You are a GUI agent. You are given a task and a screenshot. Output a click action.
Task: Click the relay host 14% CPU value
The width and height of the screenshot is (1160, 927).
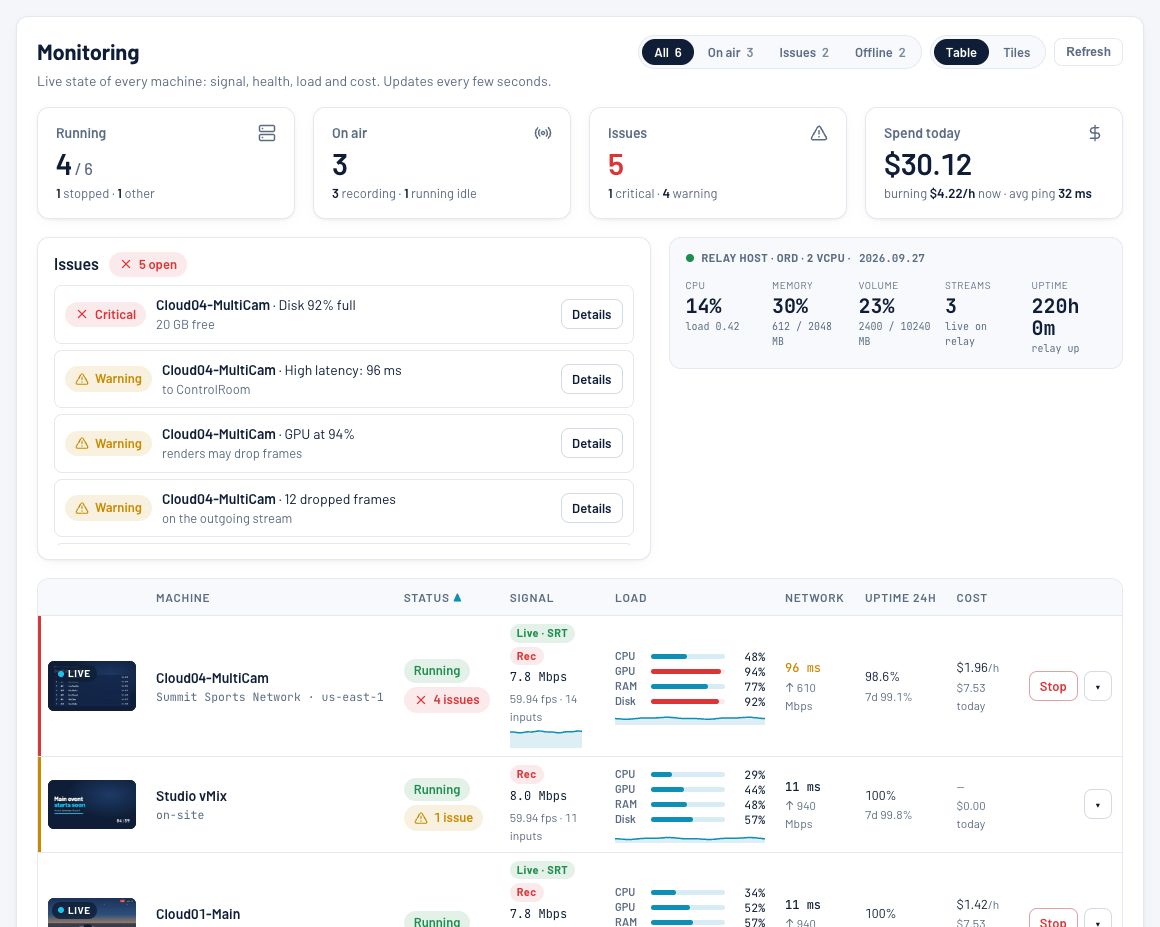(x=704, y=306)
